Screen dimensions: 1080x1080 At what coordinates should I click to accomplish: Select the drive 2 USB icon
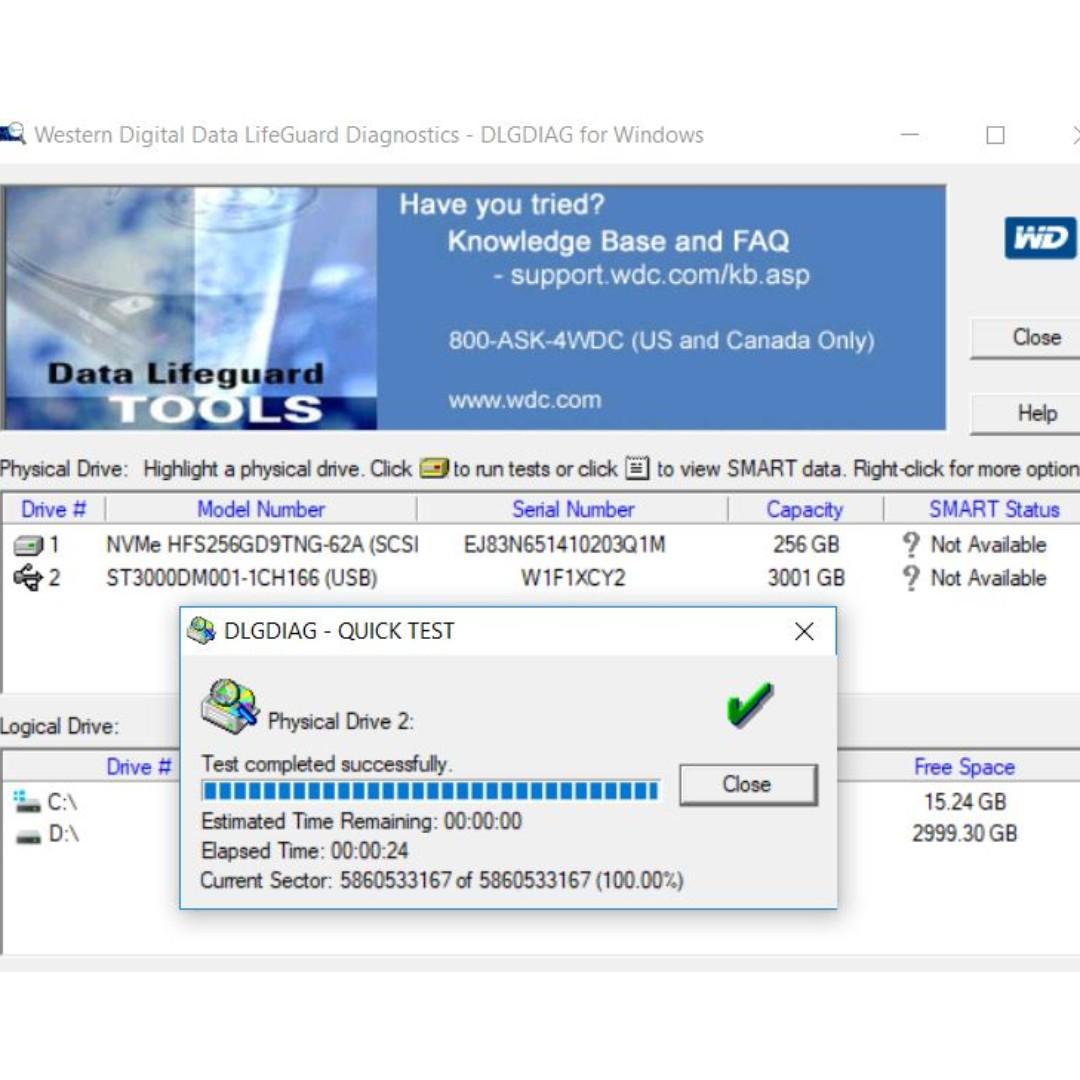[28, 578]
